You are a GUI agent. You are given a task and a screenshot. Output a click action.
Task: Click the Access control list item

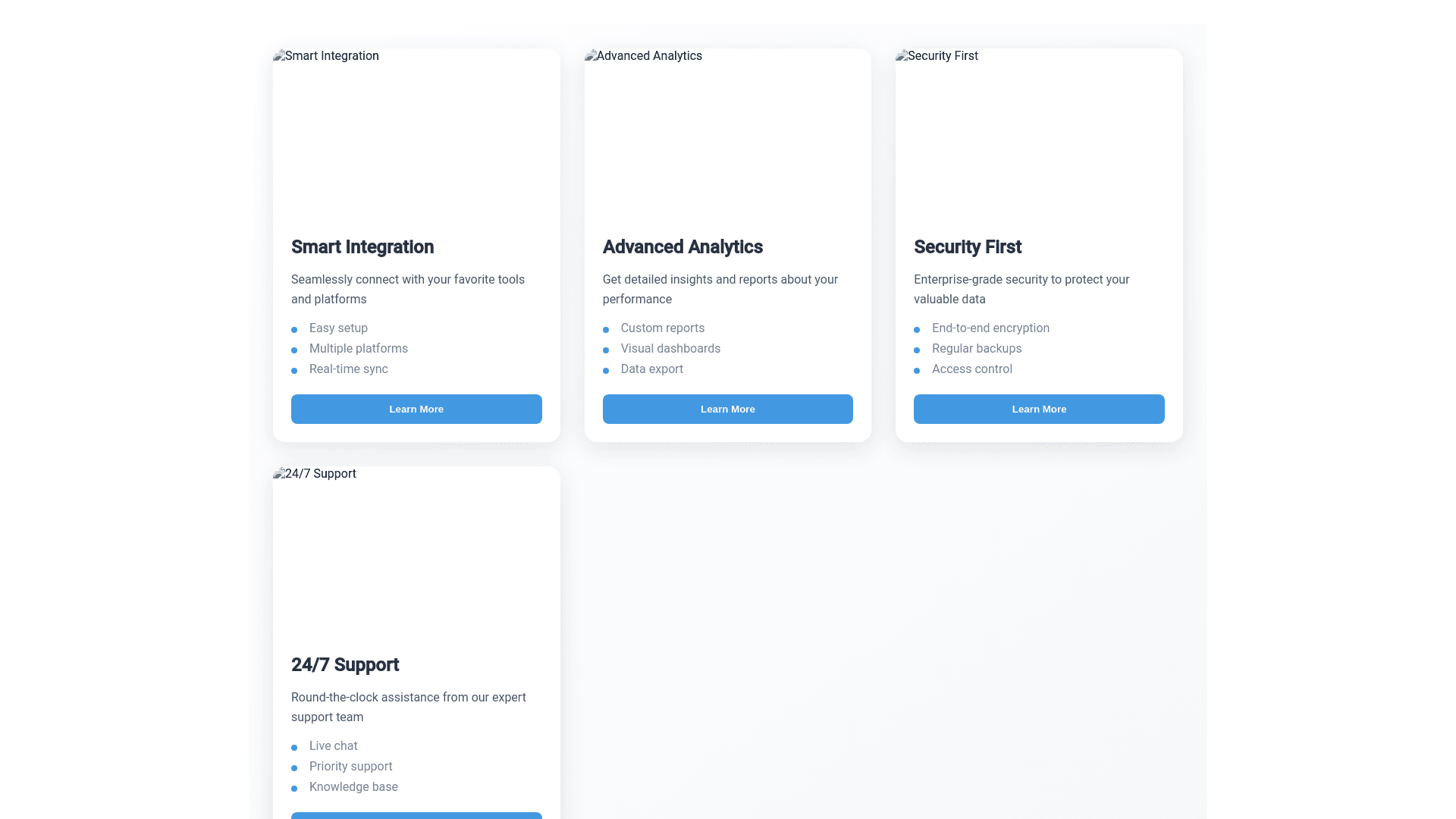[x=971, y=369]
